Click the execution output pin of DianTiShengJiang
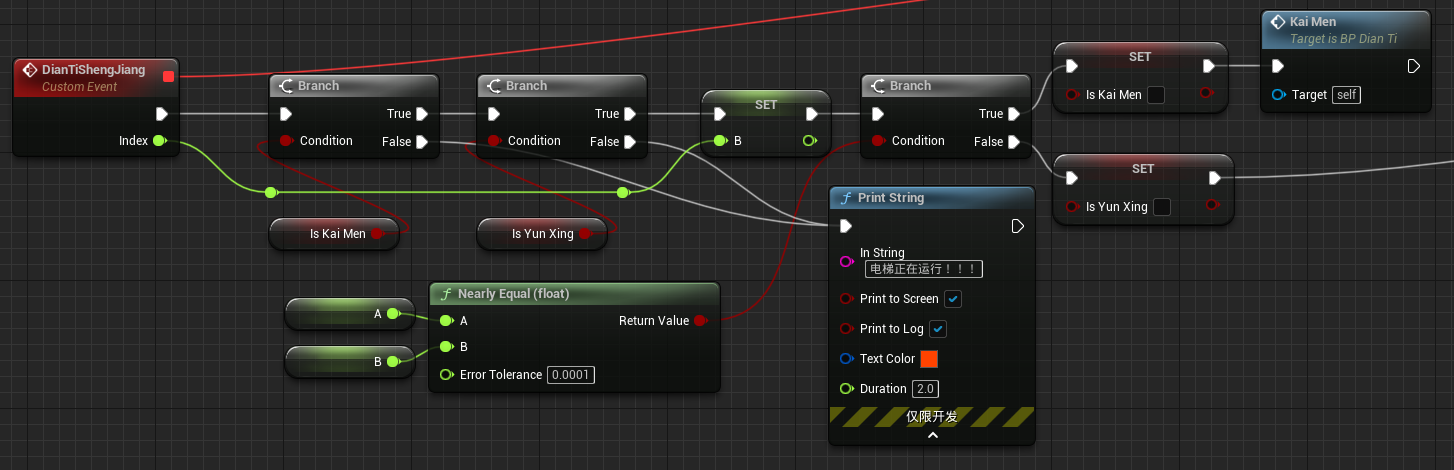 (162, 114)
